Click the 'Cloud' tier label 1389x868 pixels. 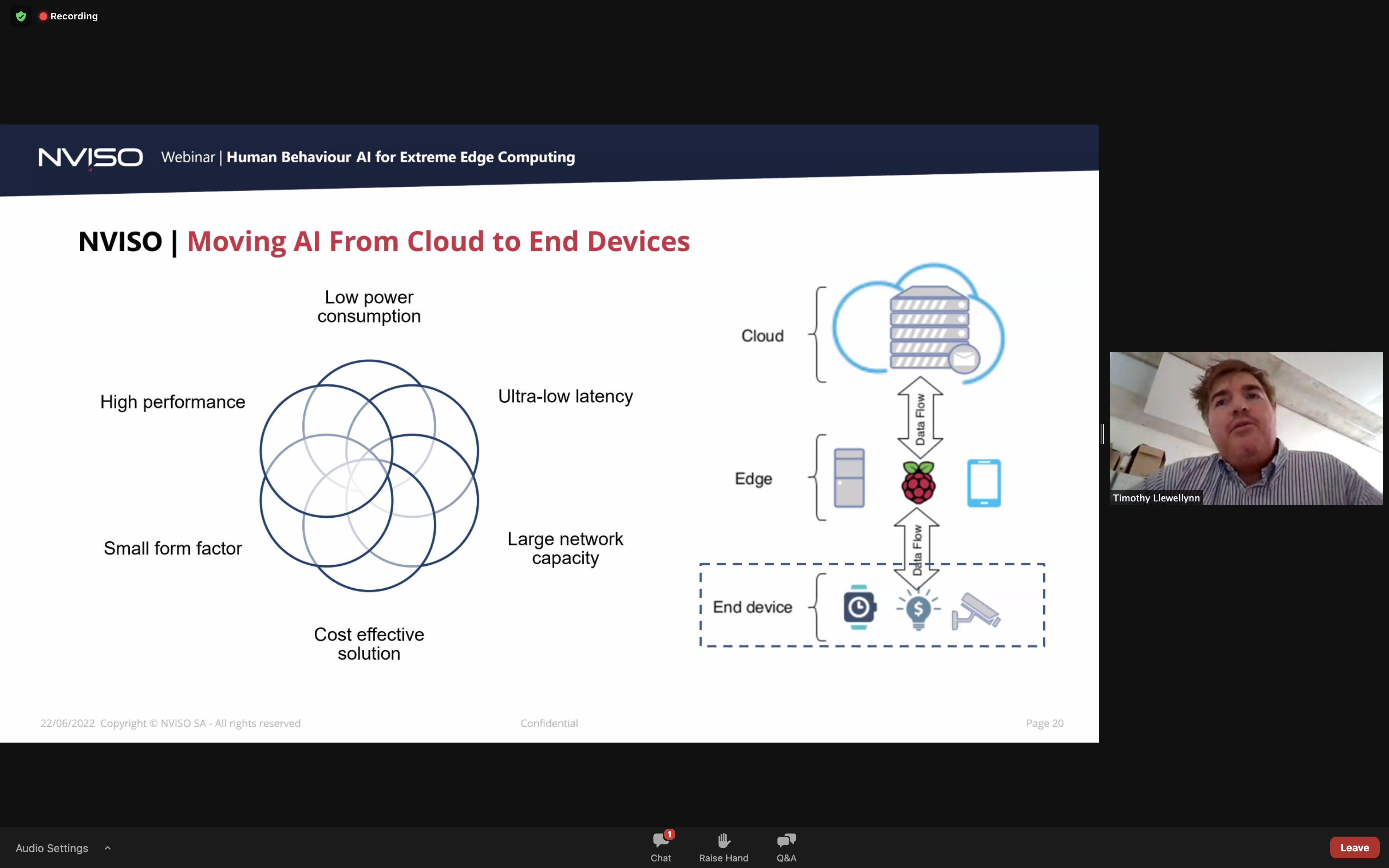click(762, 336)
